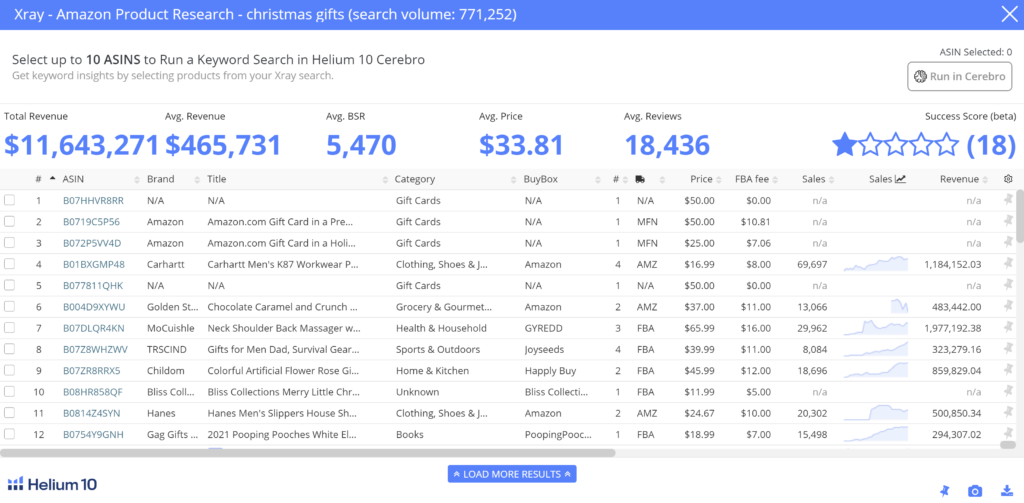Click the Brand column header

[x=160, y=179]
